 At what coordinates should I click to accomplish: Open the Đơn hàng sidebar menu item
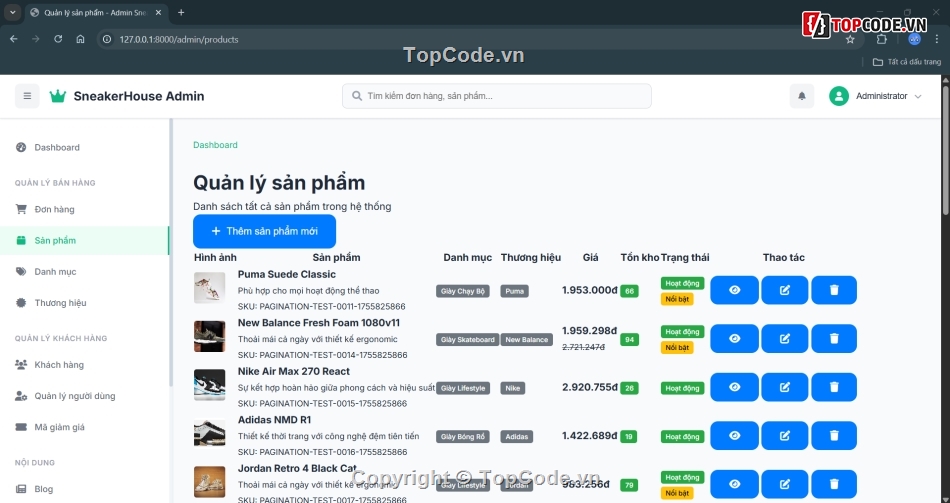pos(54,209)
